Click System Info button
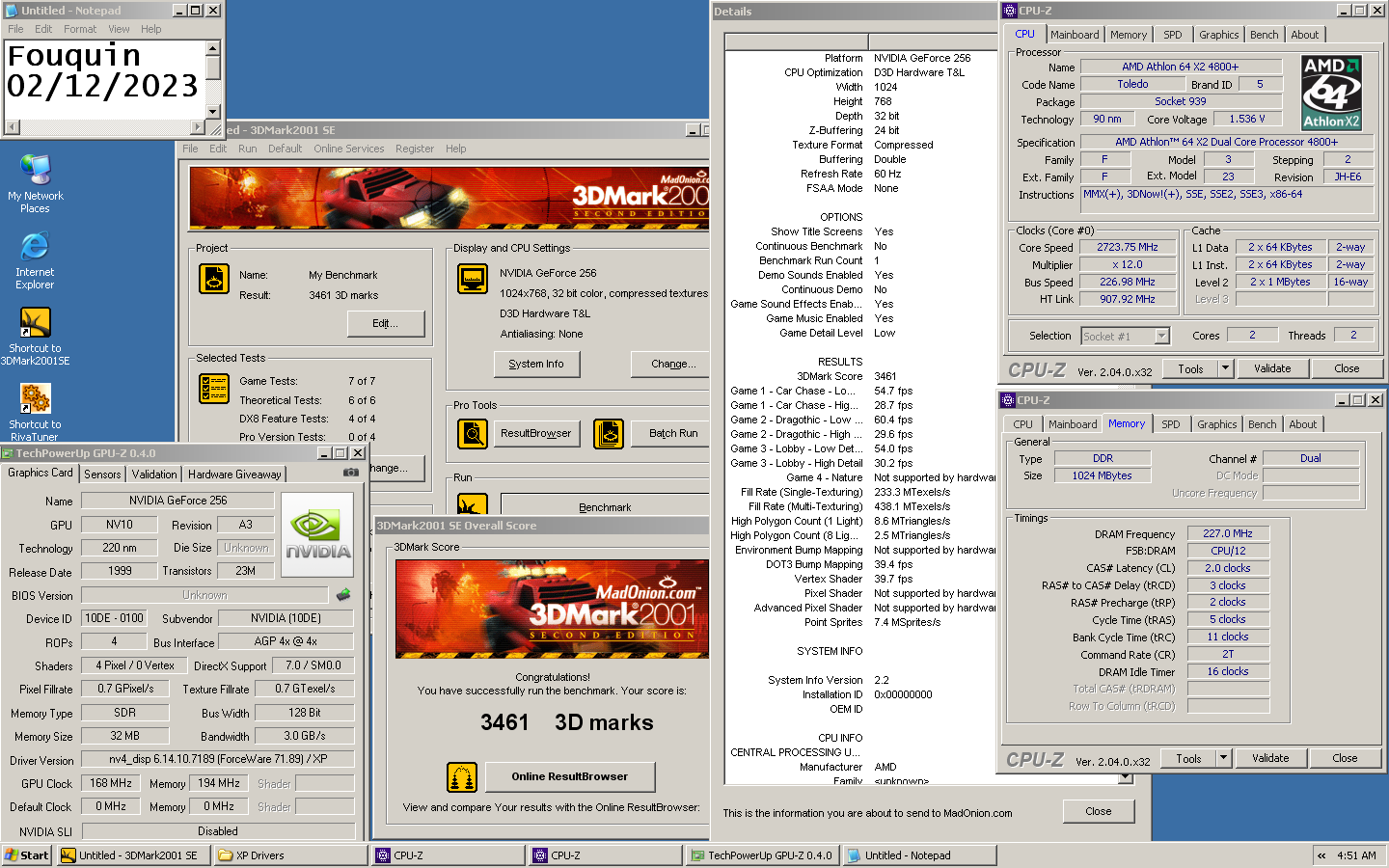The image size is (1389, 868). 536,364
